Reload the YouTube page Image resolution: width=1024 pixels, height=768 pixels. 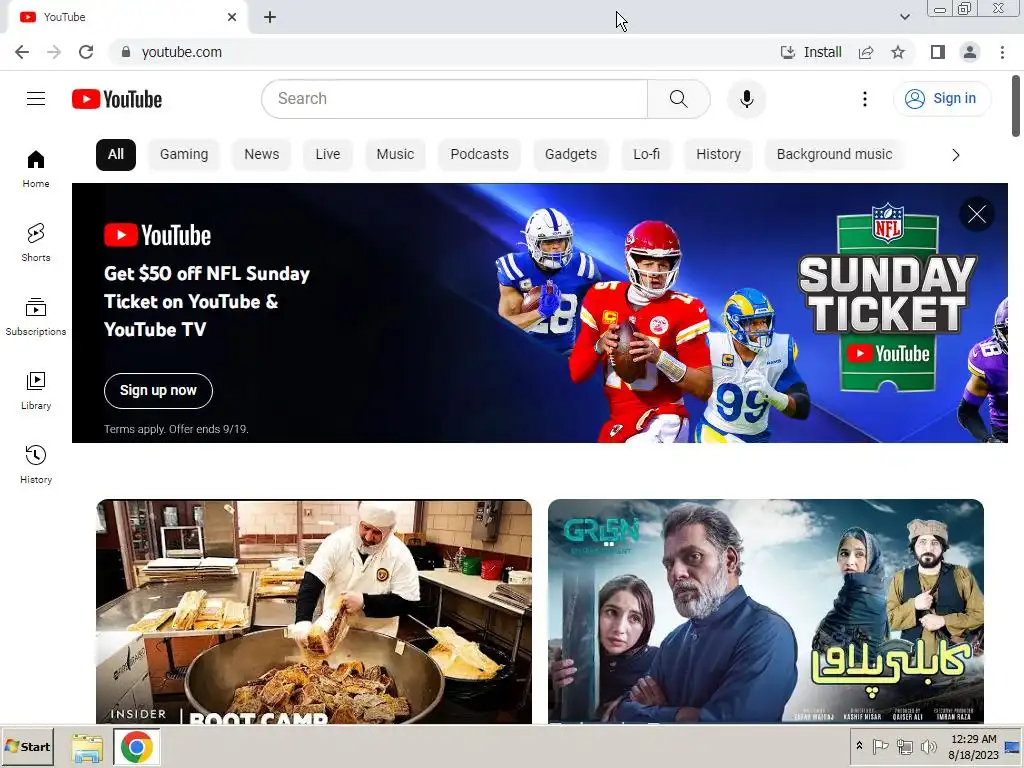coord(86,52)
